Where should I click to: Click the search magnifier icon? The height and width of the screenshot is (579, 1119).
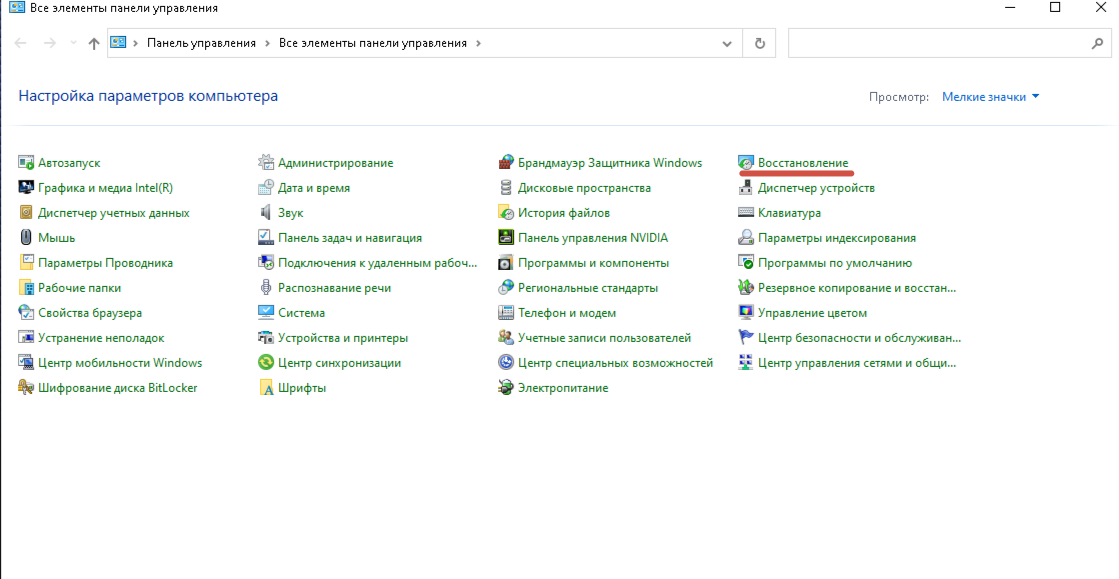tap(1098, 44)
